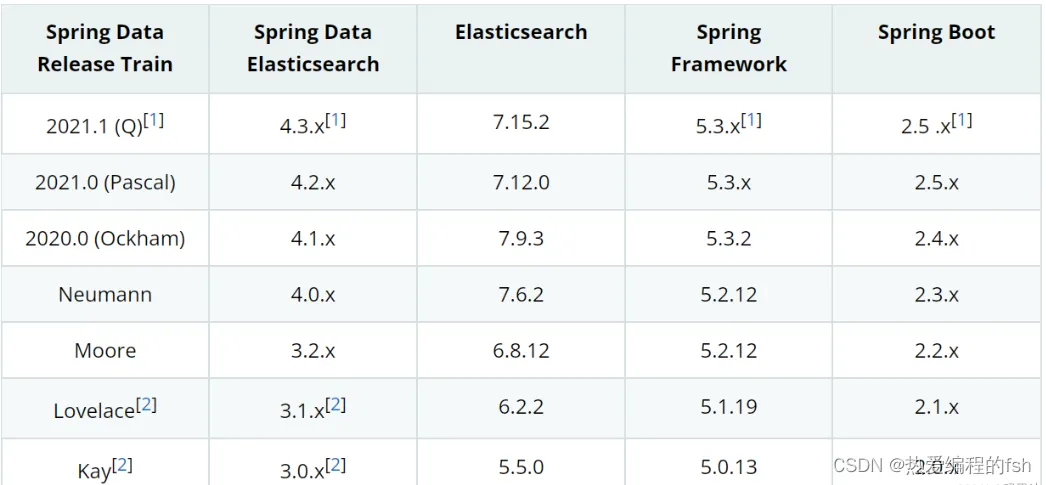Viewport: 1046px width, 485px height.
Task: Click Spring Boot version 2.4.x cell
Action: pos(936,239)
